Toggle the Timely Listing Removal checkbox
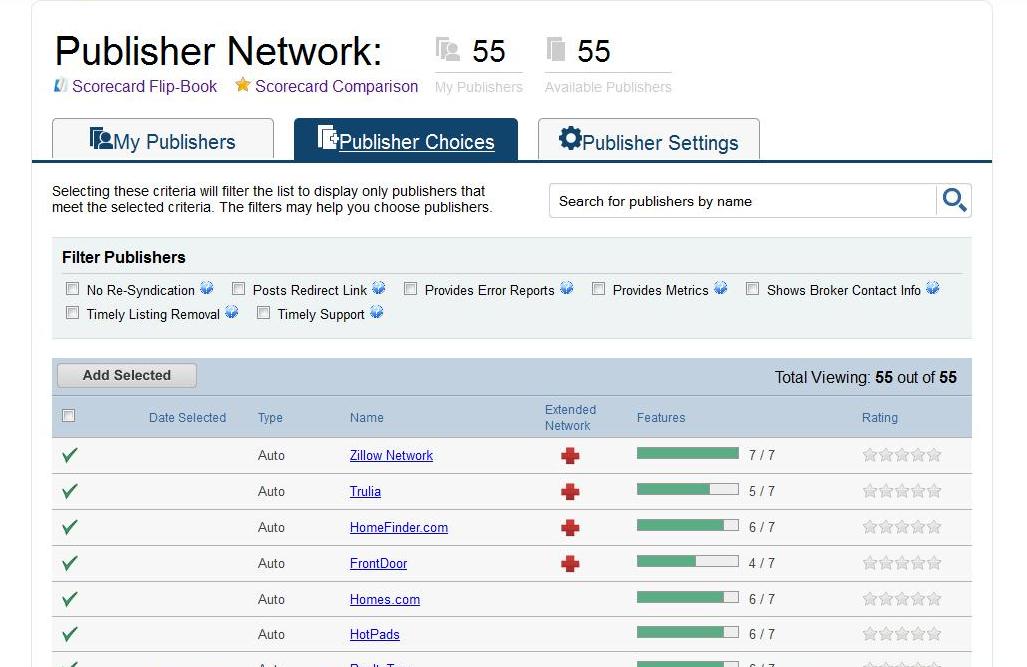 tap(73, 313)
